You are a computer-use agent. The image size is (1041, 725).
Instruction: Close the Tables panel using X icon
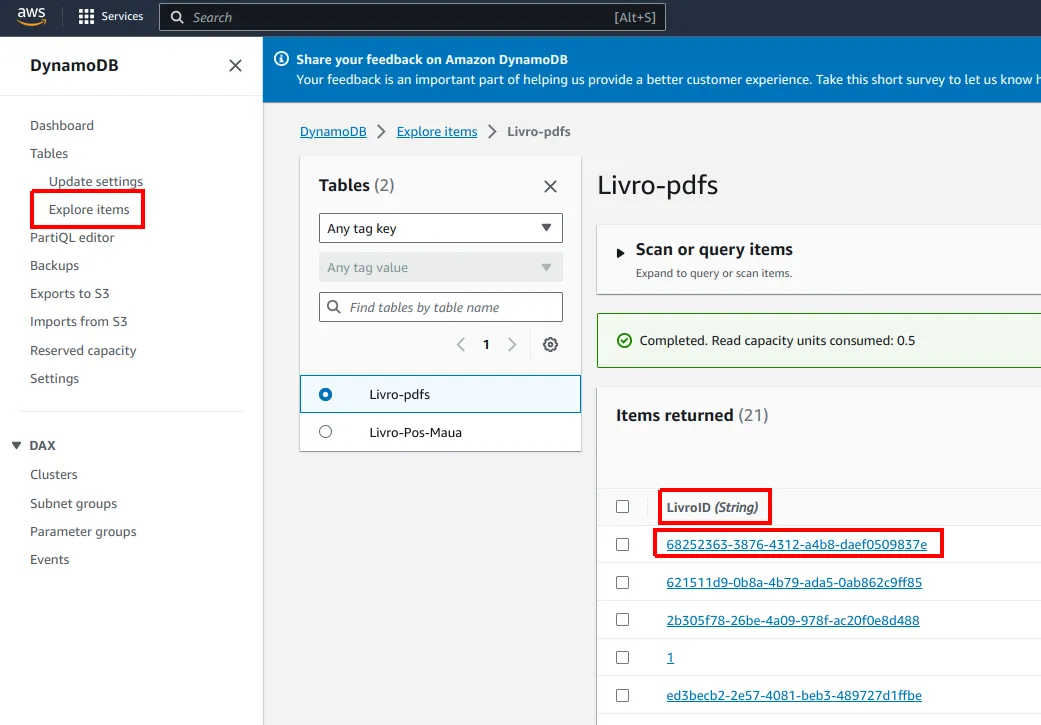[x=550, y=187]
